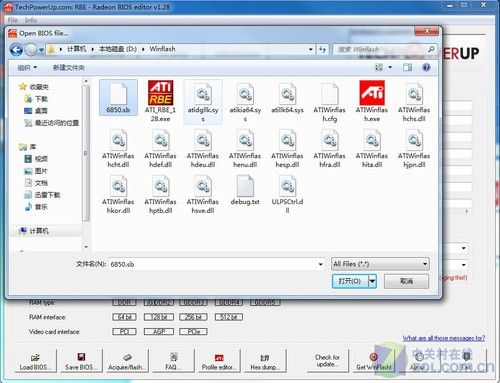Click Check for update in RBE

pyautogui.click(x=327, y=361)
